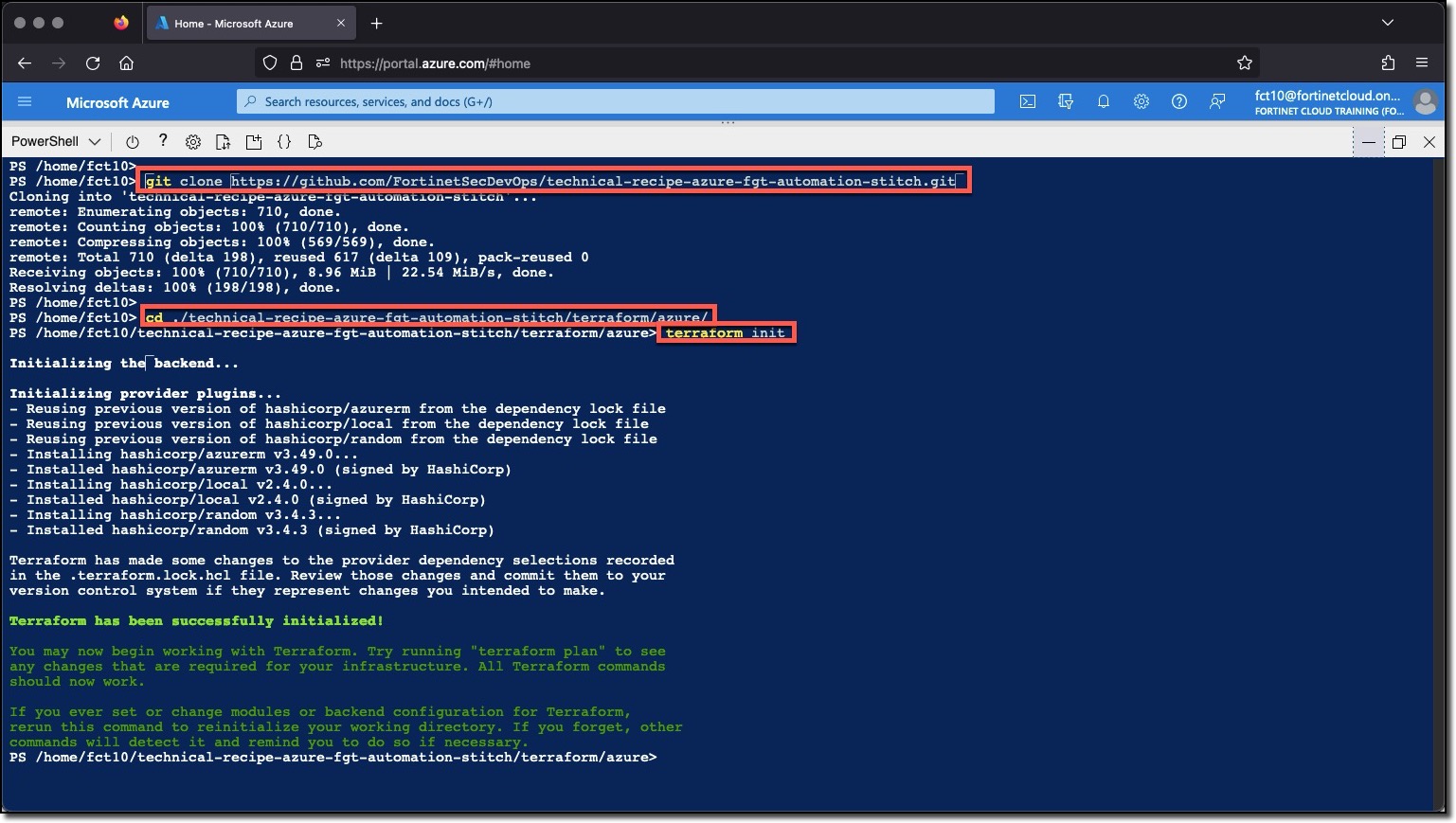
Task: Click the dotted resize handle above Cloud Shell
Action: (x=728, y=122)
